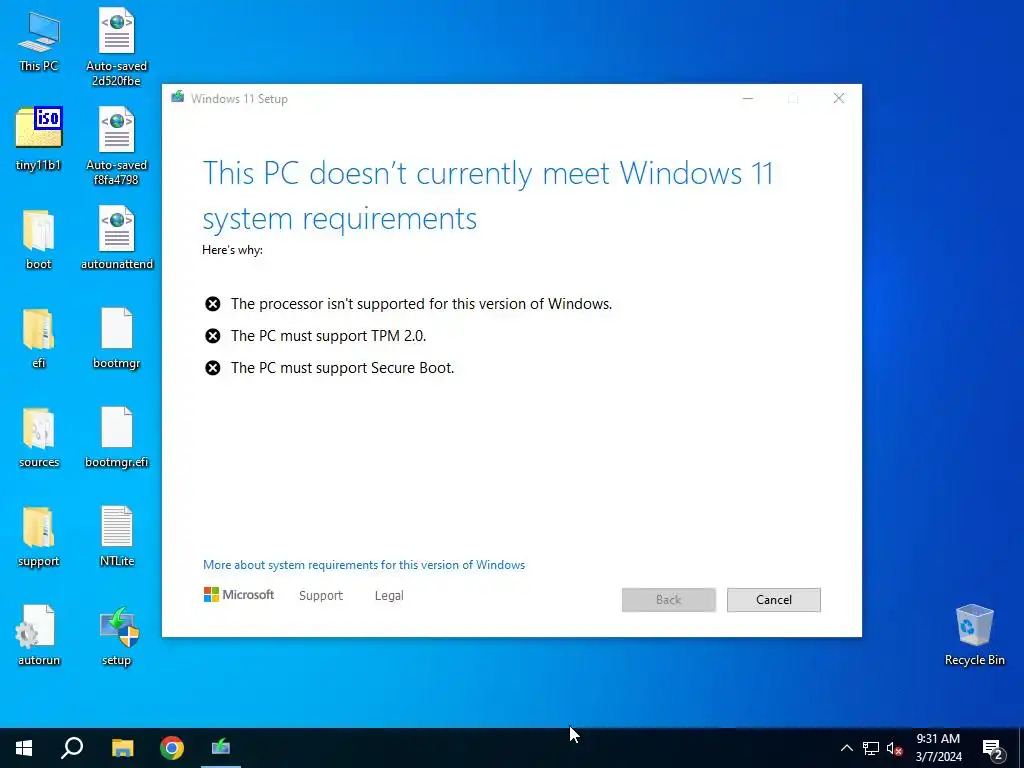
Task: Click Cancel in Windows 11 Setup
Action: coord(774,600)
